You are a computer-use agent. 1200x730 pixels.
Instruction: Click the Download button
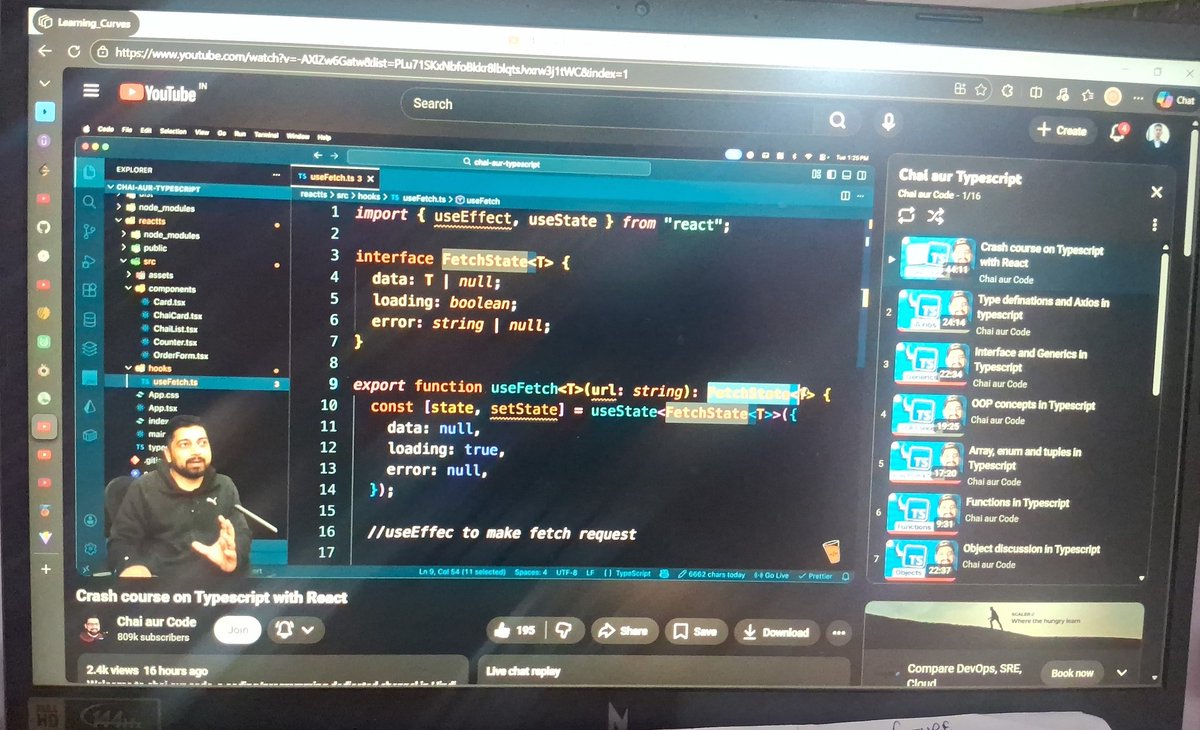pyautogui.click(x=775, y=632)
